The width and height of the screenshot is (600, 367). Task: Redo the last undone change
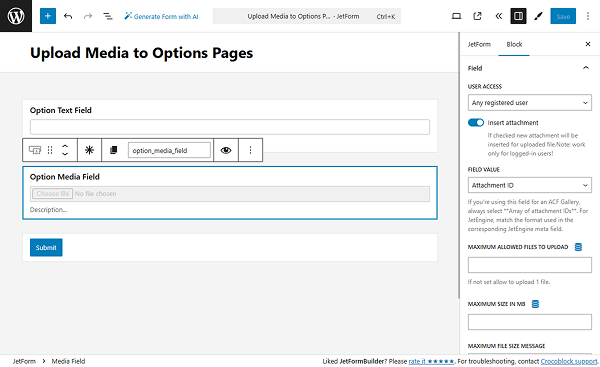[x=88, y=16]
